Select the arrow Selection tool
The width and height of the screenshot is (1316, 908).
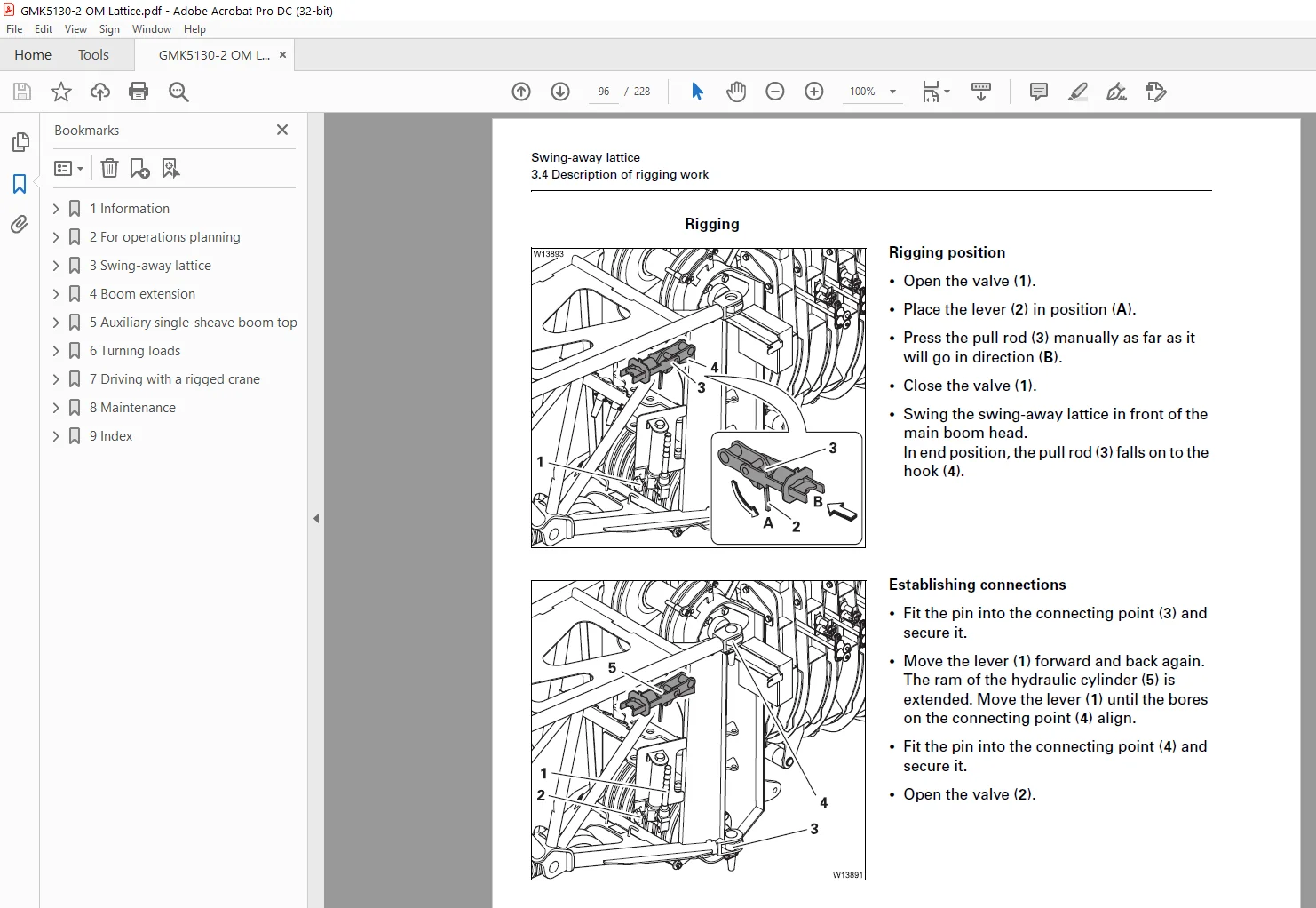coord(697,92)
